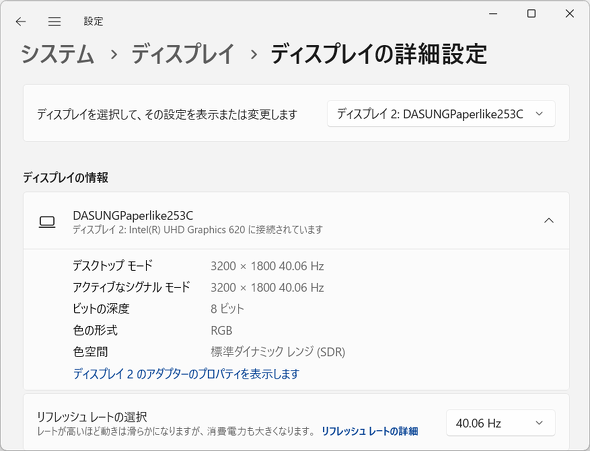
Task: Click the リフレッシュ レートの選択 label
Action: (x=92, y=417)
